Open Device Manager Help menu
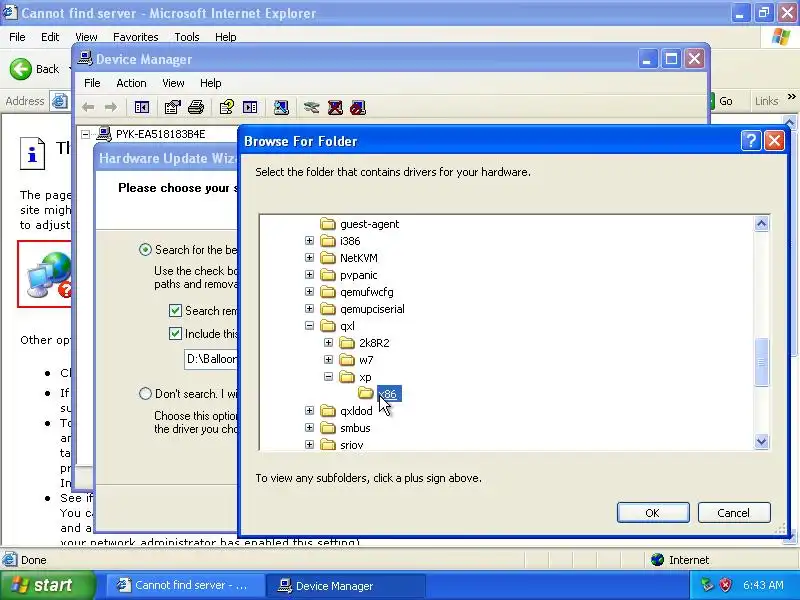 210,83
